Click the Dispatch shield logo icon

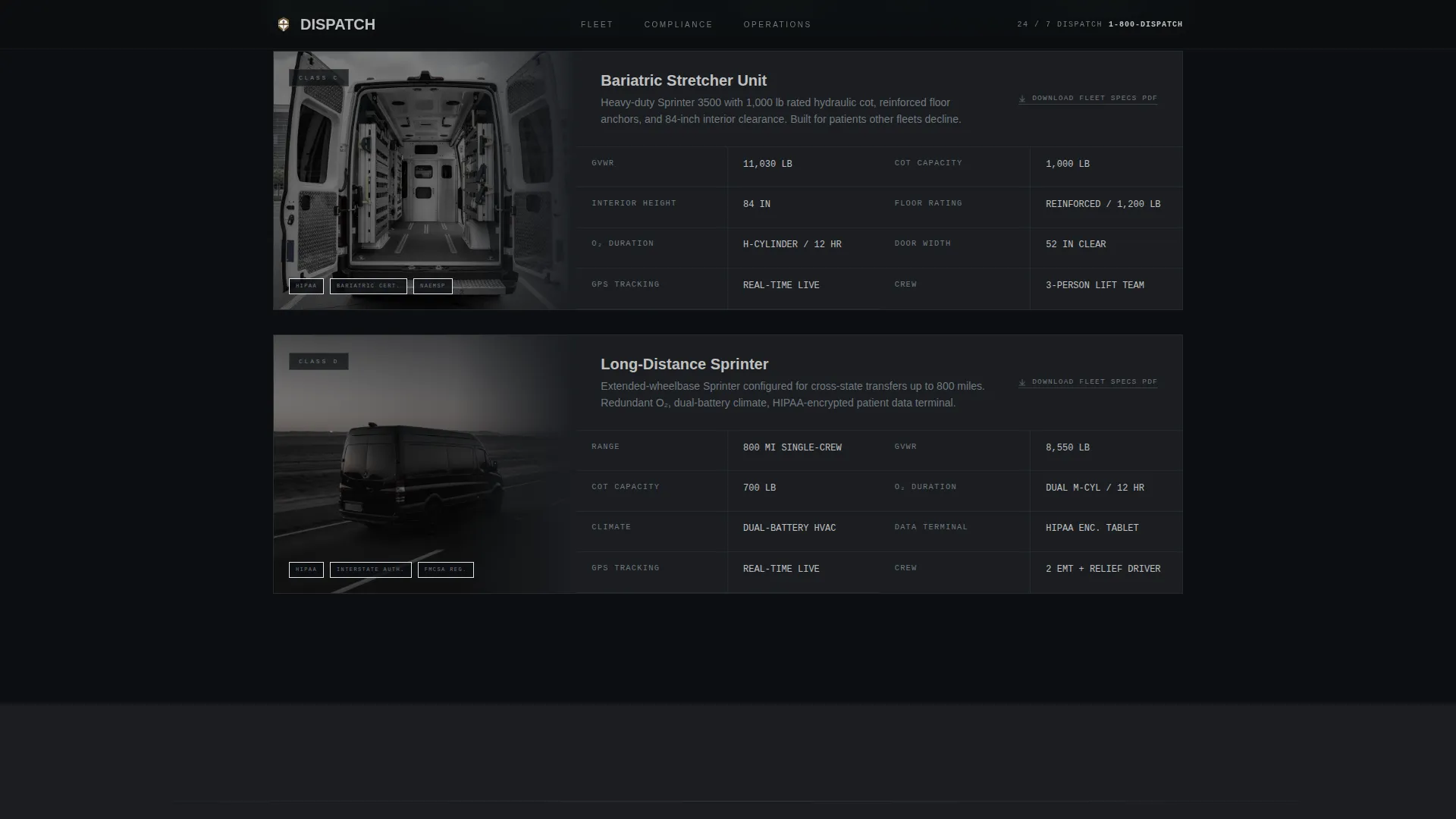point(284,24)
